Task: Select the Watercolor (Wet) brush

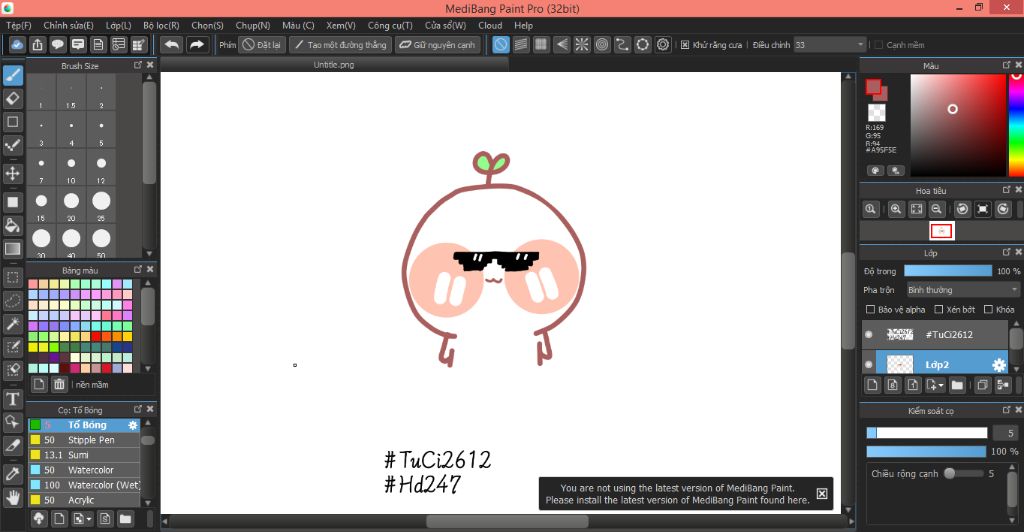Action: pos(84,485)
